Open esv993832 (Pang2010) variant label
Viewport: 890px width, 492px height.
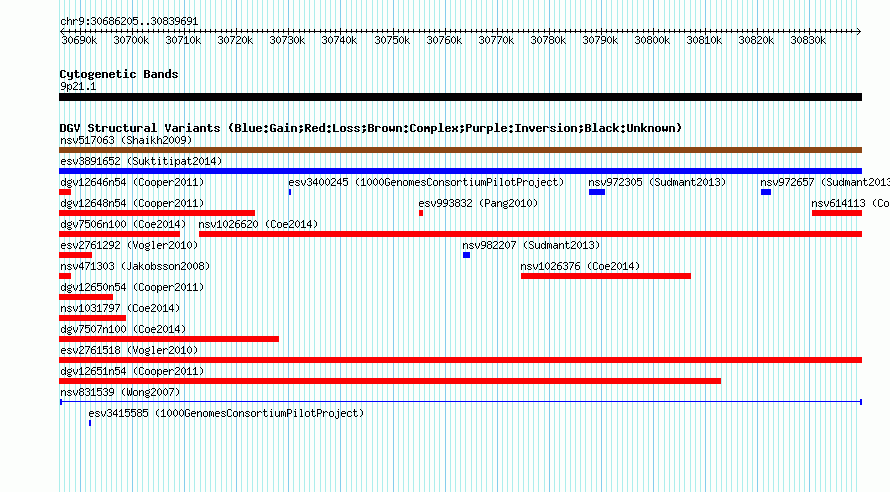(478, 203)
